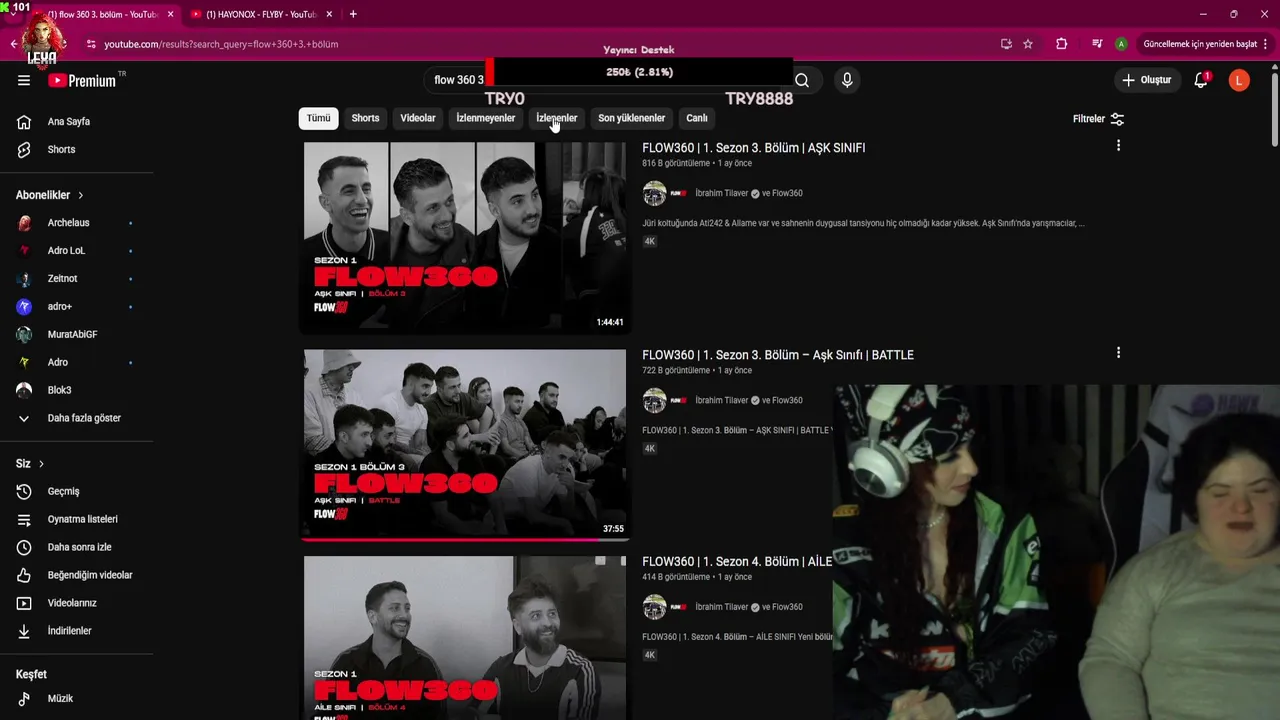This screenshot has width=1280, height=720.
Task: Open the account avatar menu
Action: (x=1239, y=80)
